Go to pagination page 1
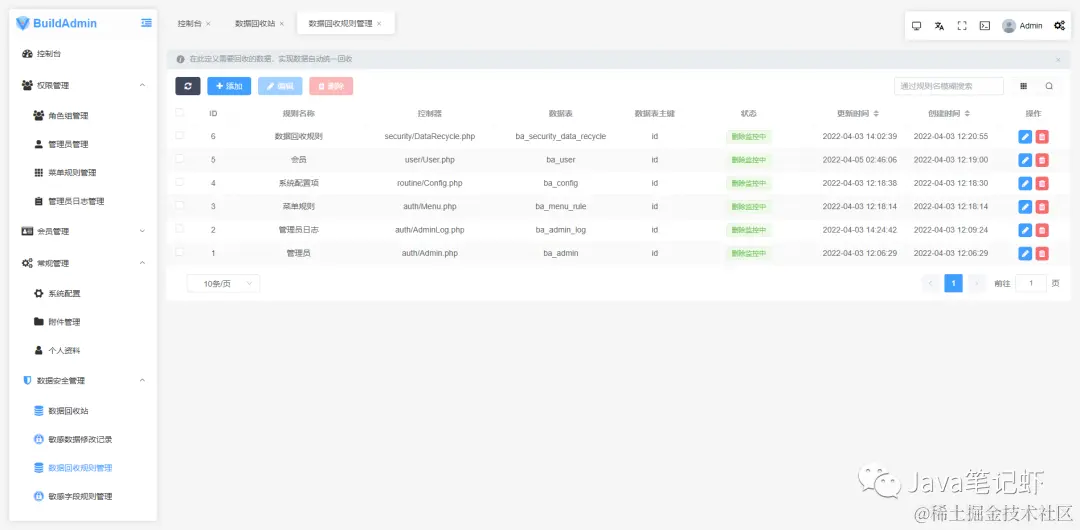Image resolution: width=1080 pixels, height=530 pixels. point(953,283)
